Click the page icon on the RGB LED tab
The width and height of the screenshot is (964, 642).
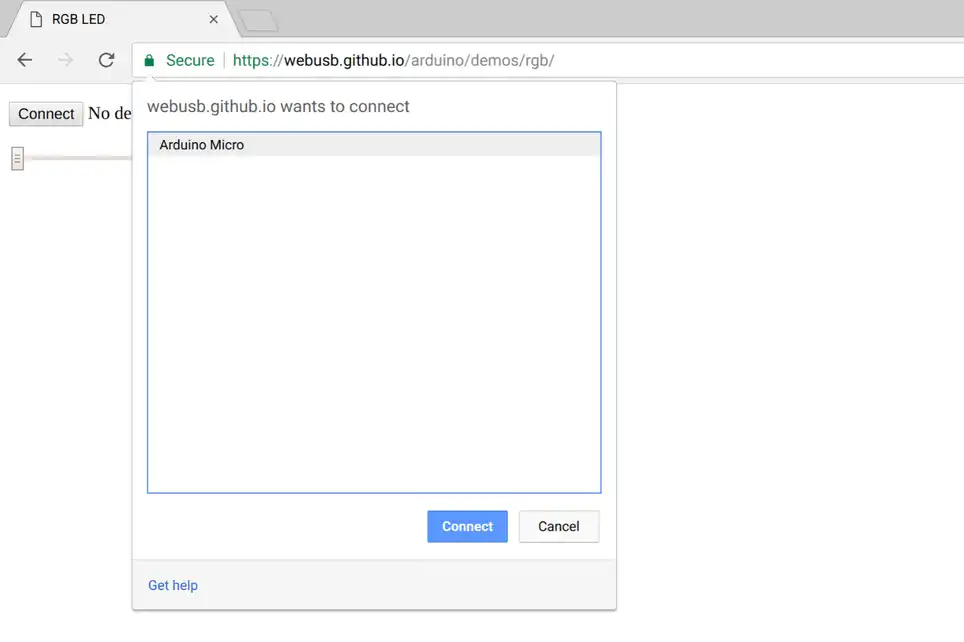coord(36,19)
